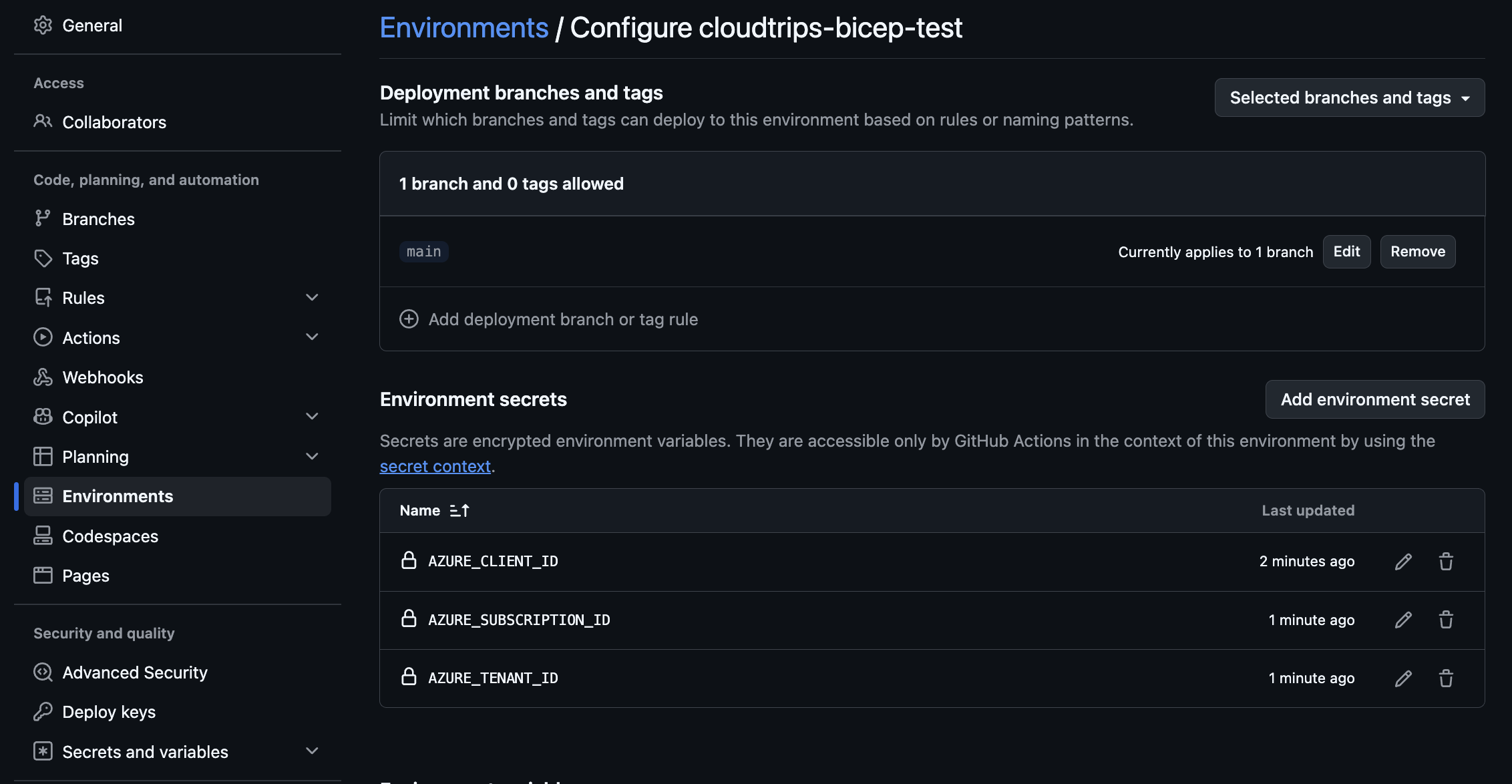Image resolution: width=1512 pixels, height=784 pixels.
Task: Open Pages settings in sidebar
Action: point(178,576)
